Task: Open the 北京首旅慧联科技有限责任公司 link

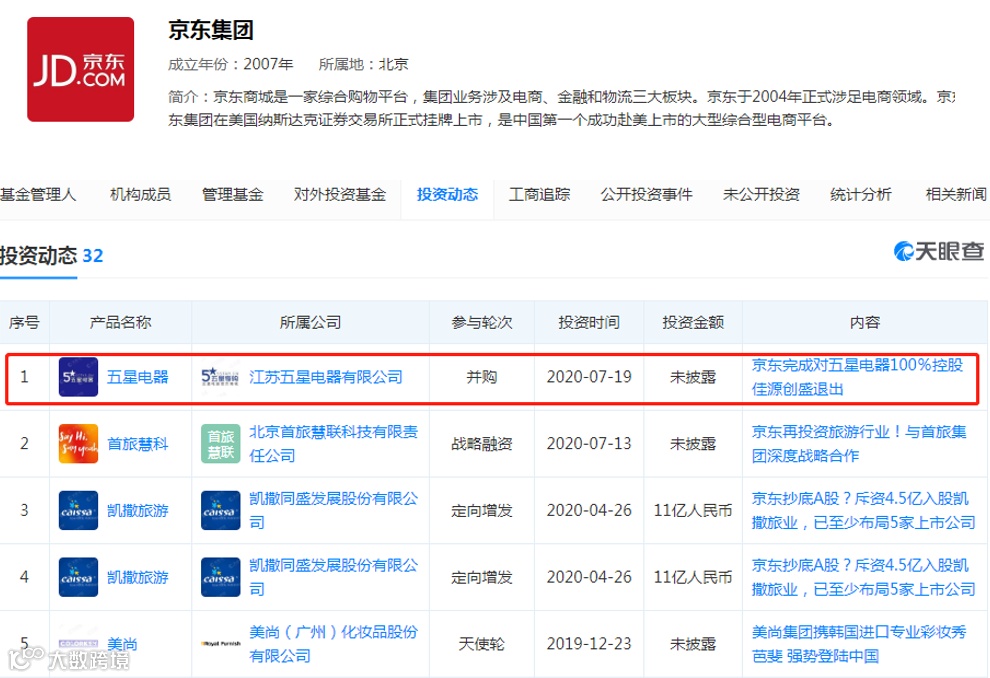Action: [x=333, y=444]
